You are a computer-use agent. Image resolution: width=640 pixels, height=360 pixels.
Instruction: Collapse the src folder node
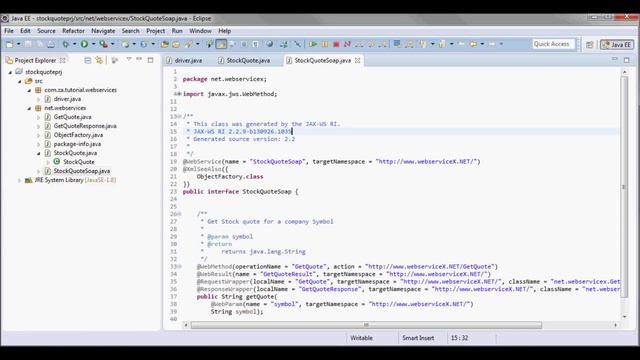pyautogui.click(x=19, y=81)
